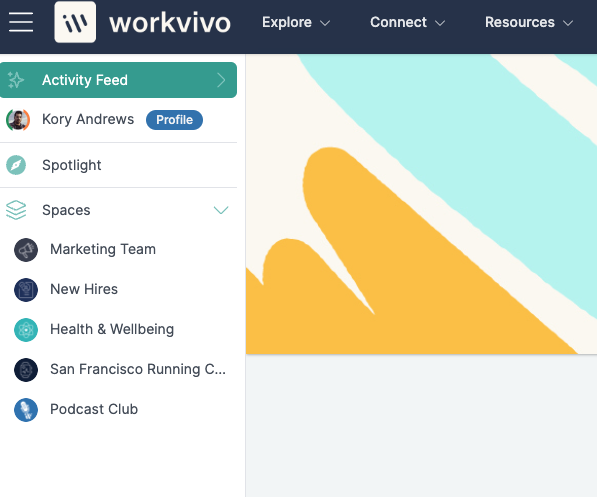Click the Workvivo logo icon
Image resolution: width=597 pixels, height=497 pixels.
coord(75,22)
